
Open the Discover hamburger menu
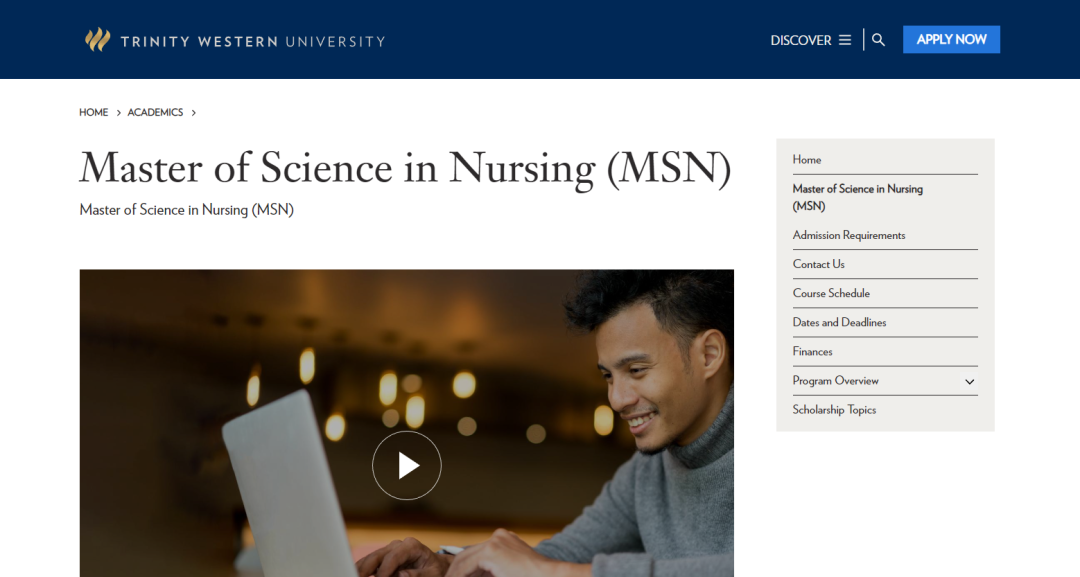(811, 40)
